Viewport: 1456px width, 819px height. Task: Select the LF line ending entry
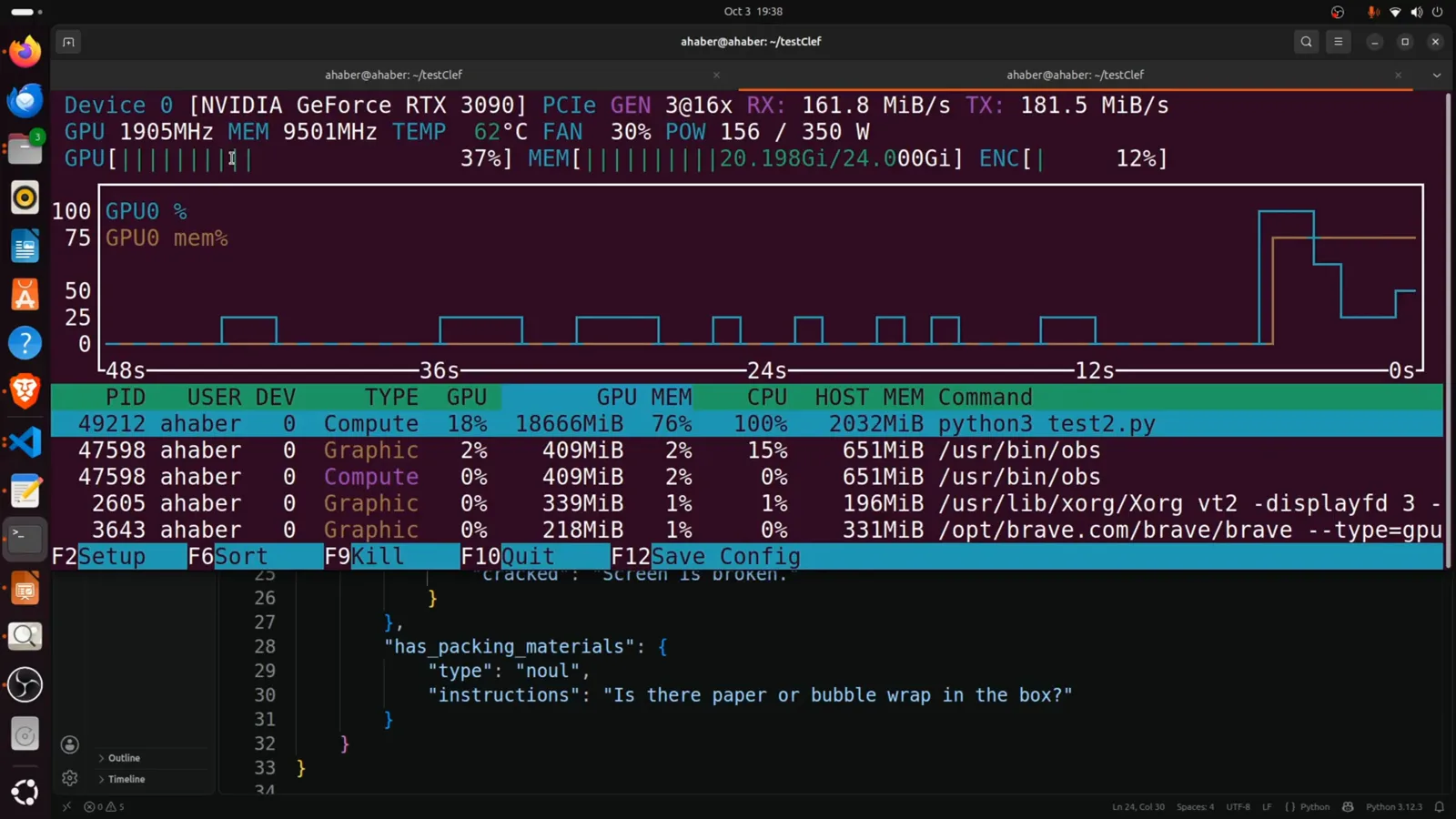click(x=1267, y=806)
